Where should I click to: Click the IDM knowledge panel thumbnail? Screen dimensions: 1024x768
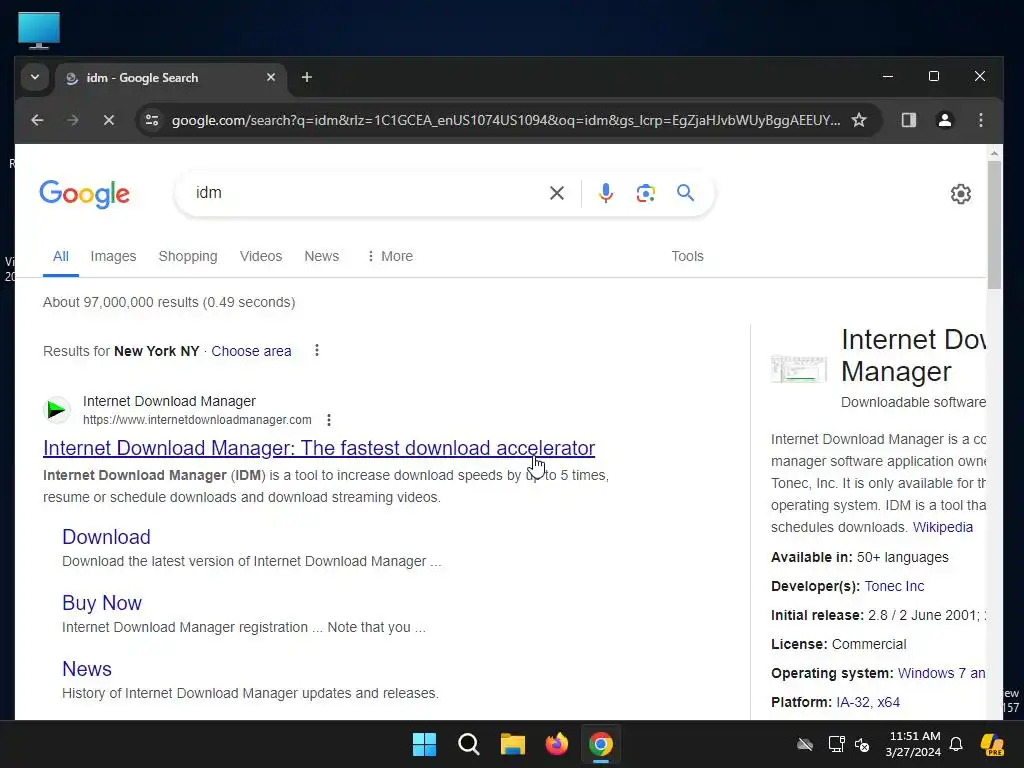[799, 369]
